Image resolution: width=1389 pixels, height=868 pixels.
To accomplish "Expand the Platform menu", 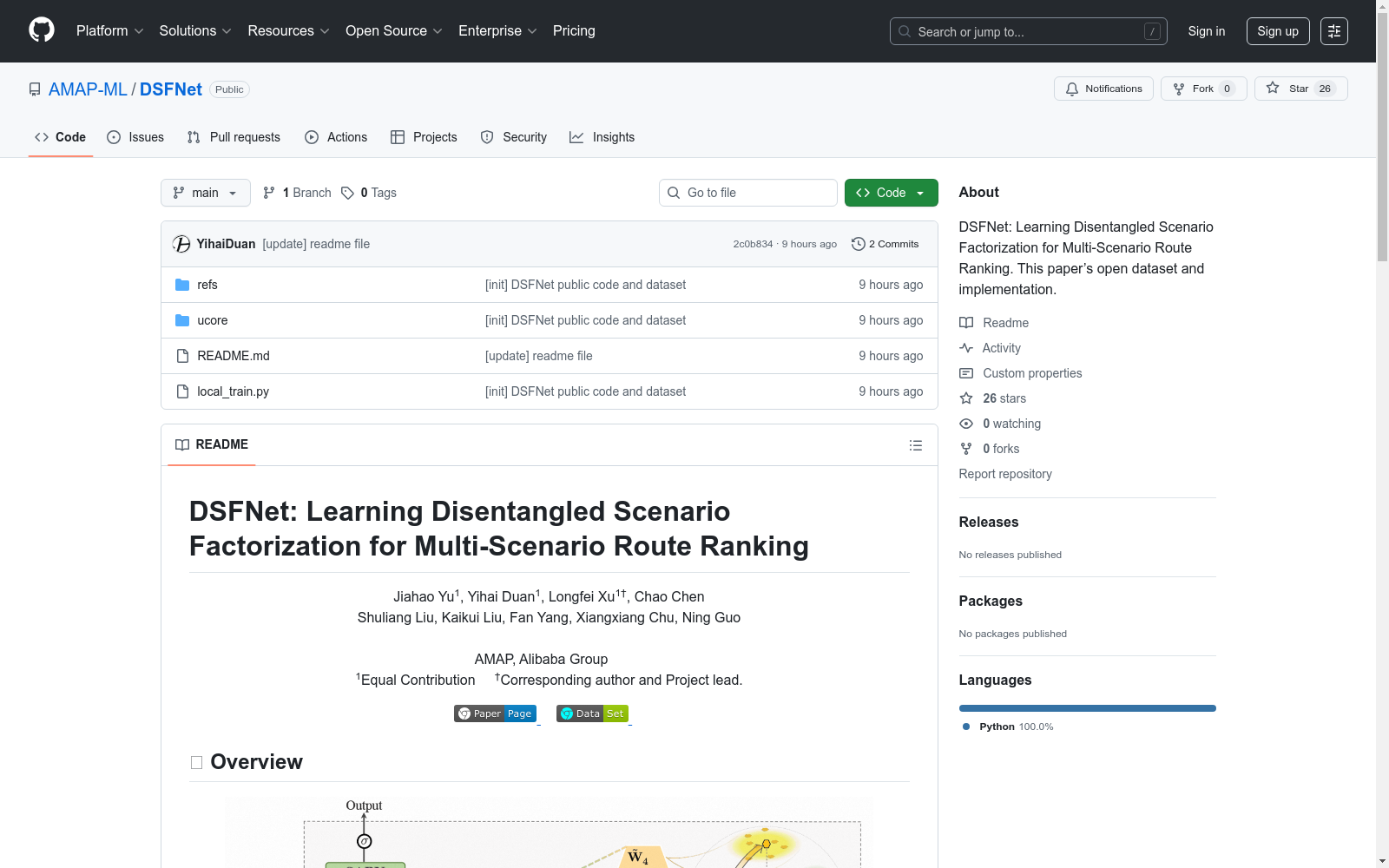I will coord(110,31).
